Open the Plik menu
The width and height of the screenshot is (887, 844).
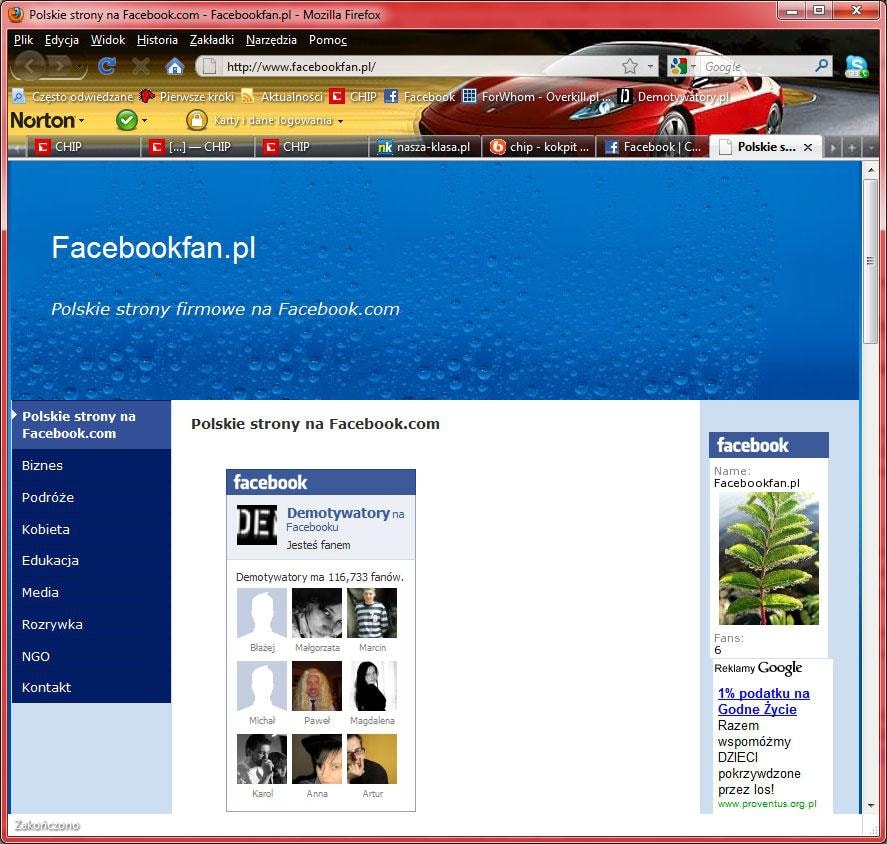[x=23, y=40]
